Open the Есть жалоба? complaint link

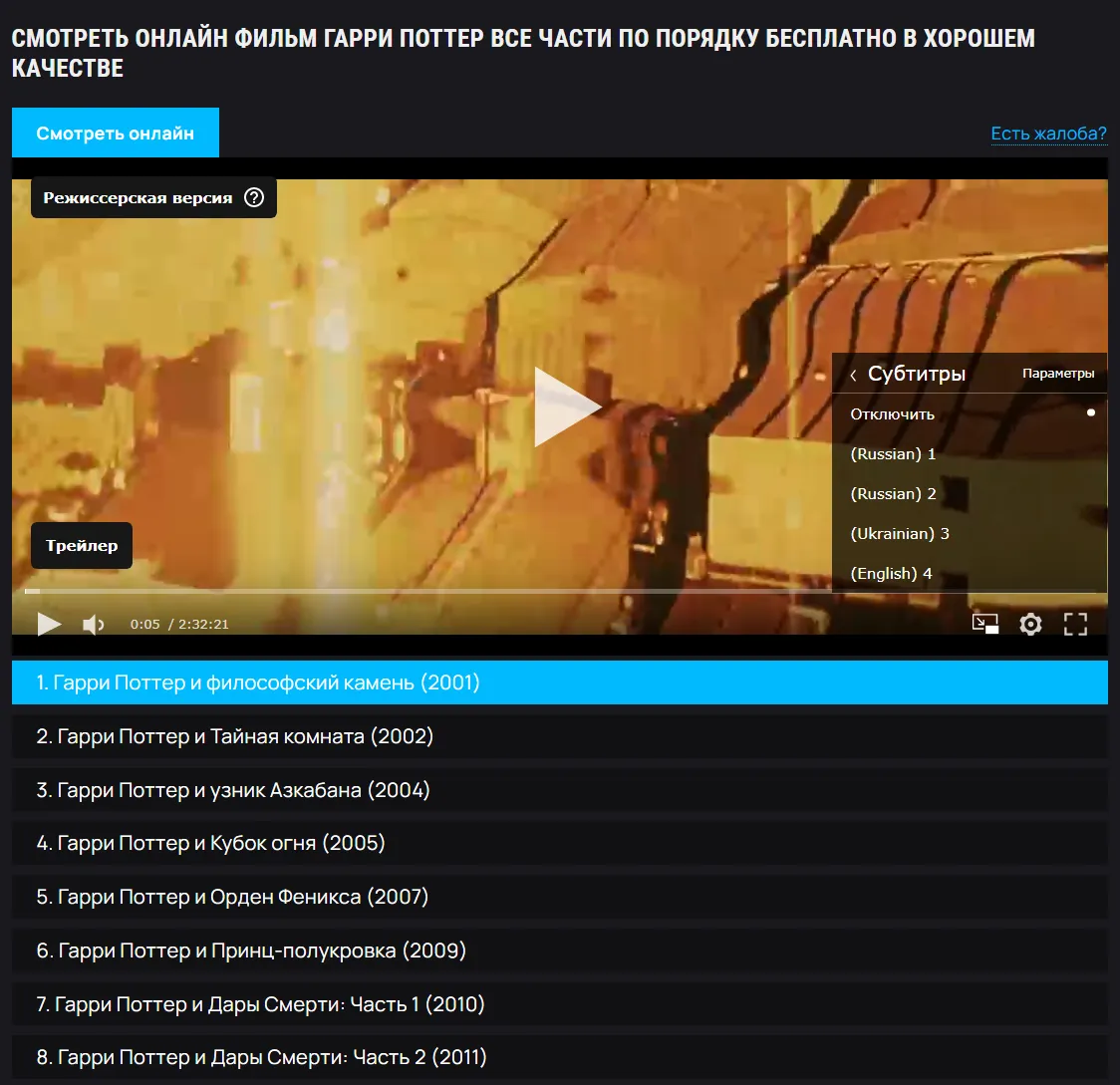[1048, 134]
